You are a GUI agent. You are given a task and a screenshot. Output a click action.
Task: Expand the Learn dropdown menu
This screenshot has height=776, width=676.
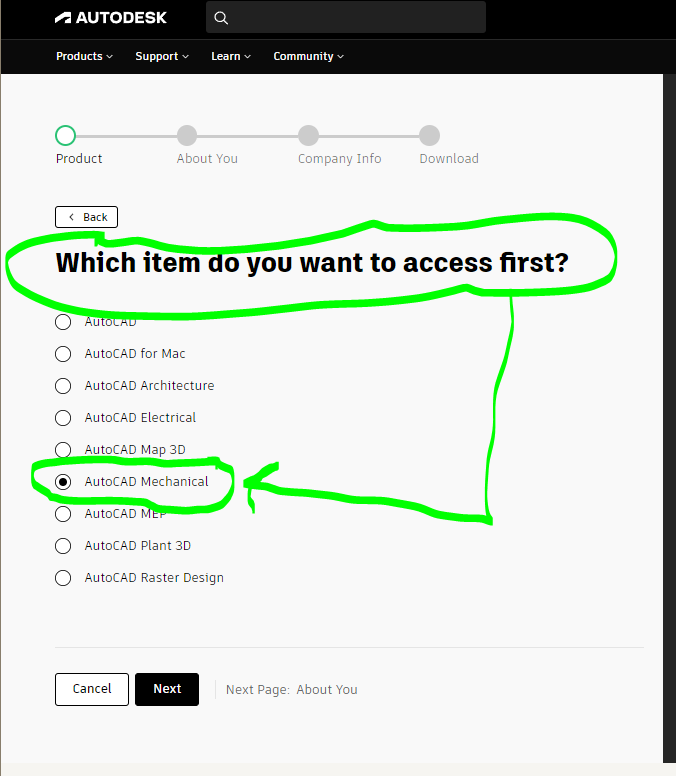[x=231, y=56]
